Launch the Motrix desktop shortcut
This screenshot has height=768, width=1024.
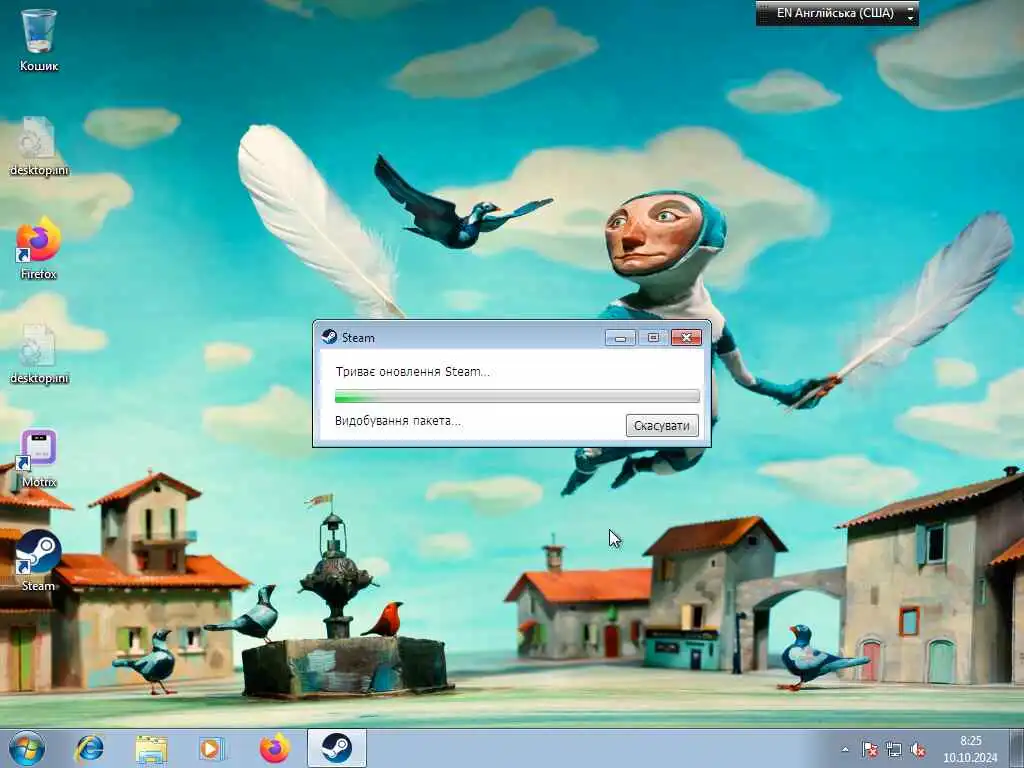click(x=39, y=458)
